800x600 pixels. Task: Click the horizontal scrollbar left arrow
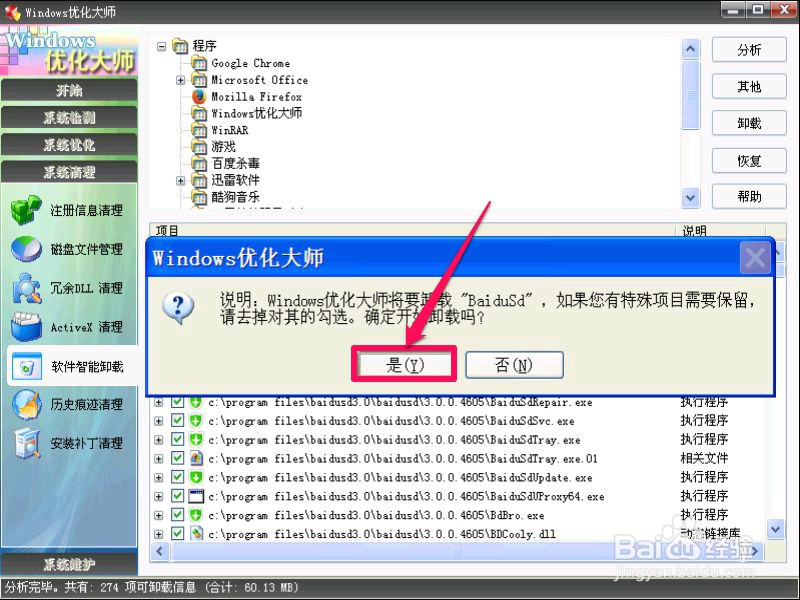[x=160, y=552]
